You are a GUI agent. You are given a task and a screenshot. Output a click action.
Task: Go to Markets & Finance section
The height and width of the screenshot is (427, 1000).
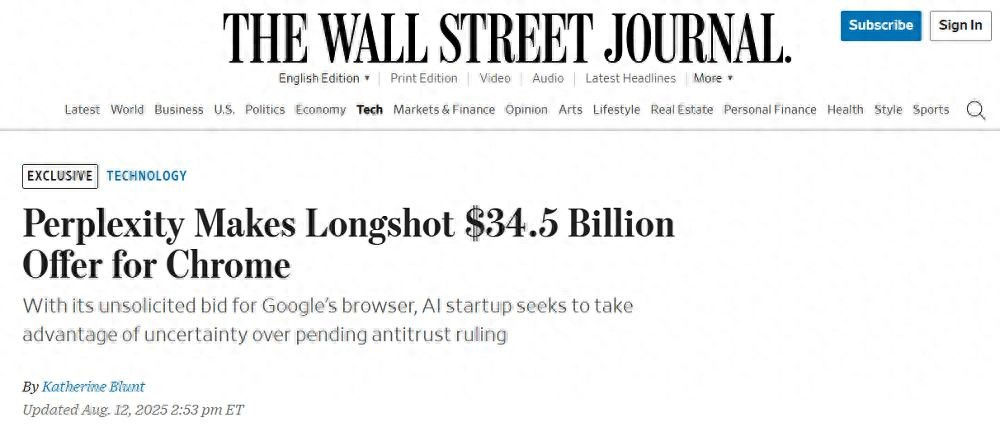[444, 110]
